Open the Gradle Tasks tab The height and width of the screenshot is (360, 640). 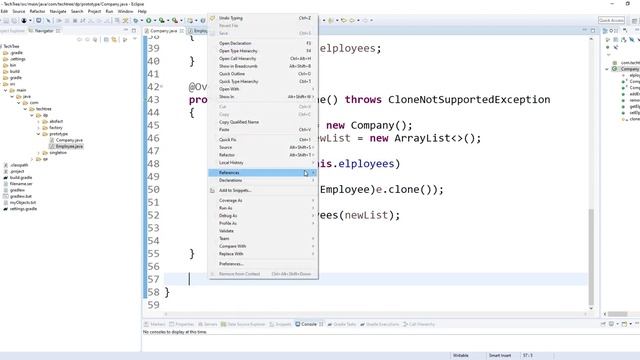[x=342, y=324]
